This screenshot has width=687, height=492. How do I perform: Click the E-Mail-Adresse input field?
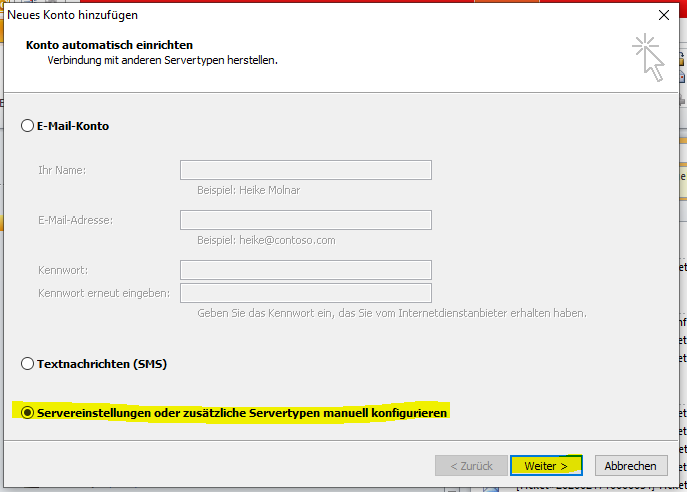306,220
